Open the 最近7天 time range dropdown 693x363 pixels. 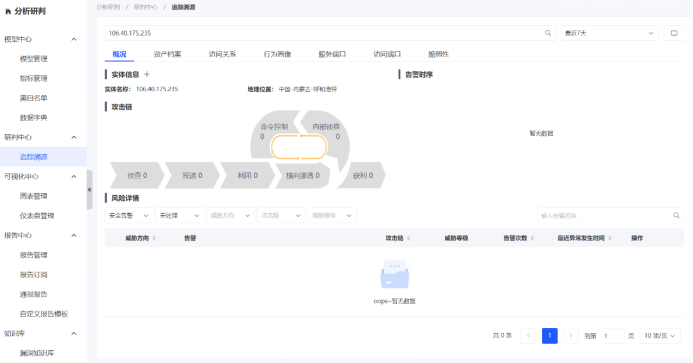click(x=609, y=33)
